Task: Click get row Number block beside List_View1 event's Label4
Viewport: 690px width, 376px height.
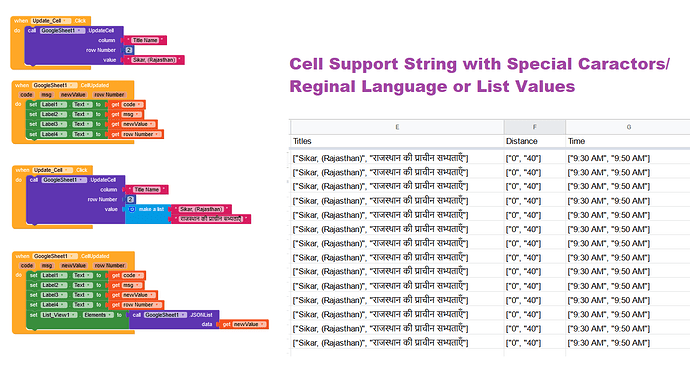Action: (x=136, y=305)
